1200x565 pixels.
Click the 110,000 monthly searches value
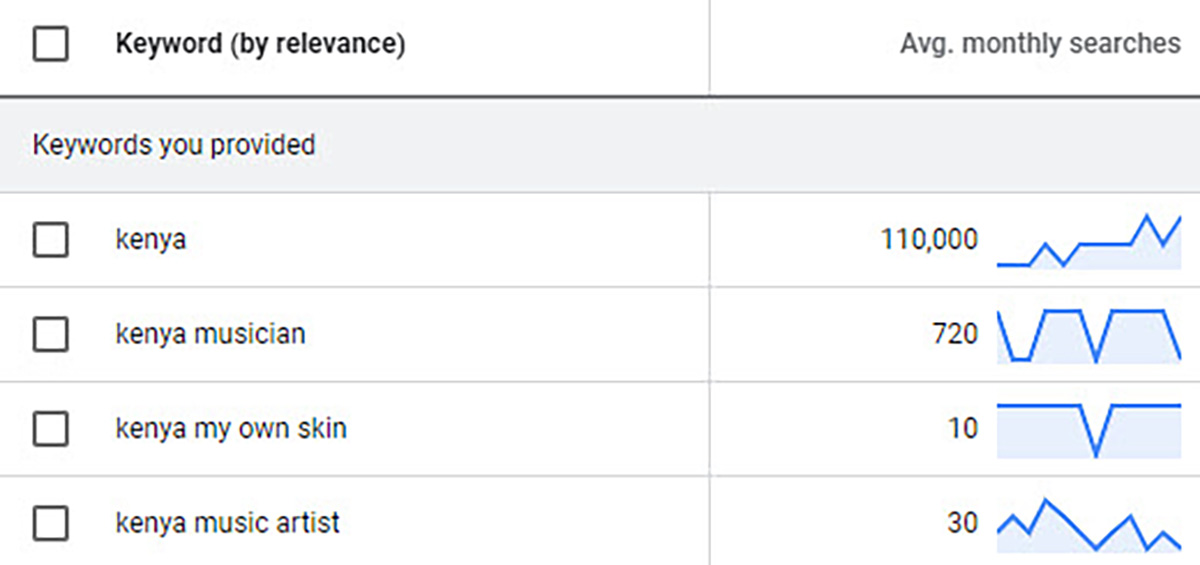point(929,240)
